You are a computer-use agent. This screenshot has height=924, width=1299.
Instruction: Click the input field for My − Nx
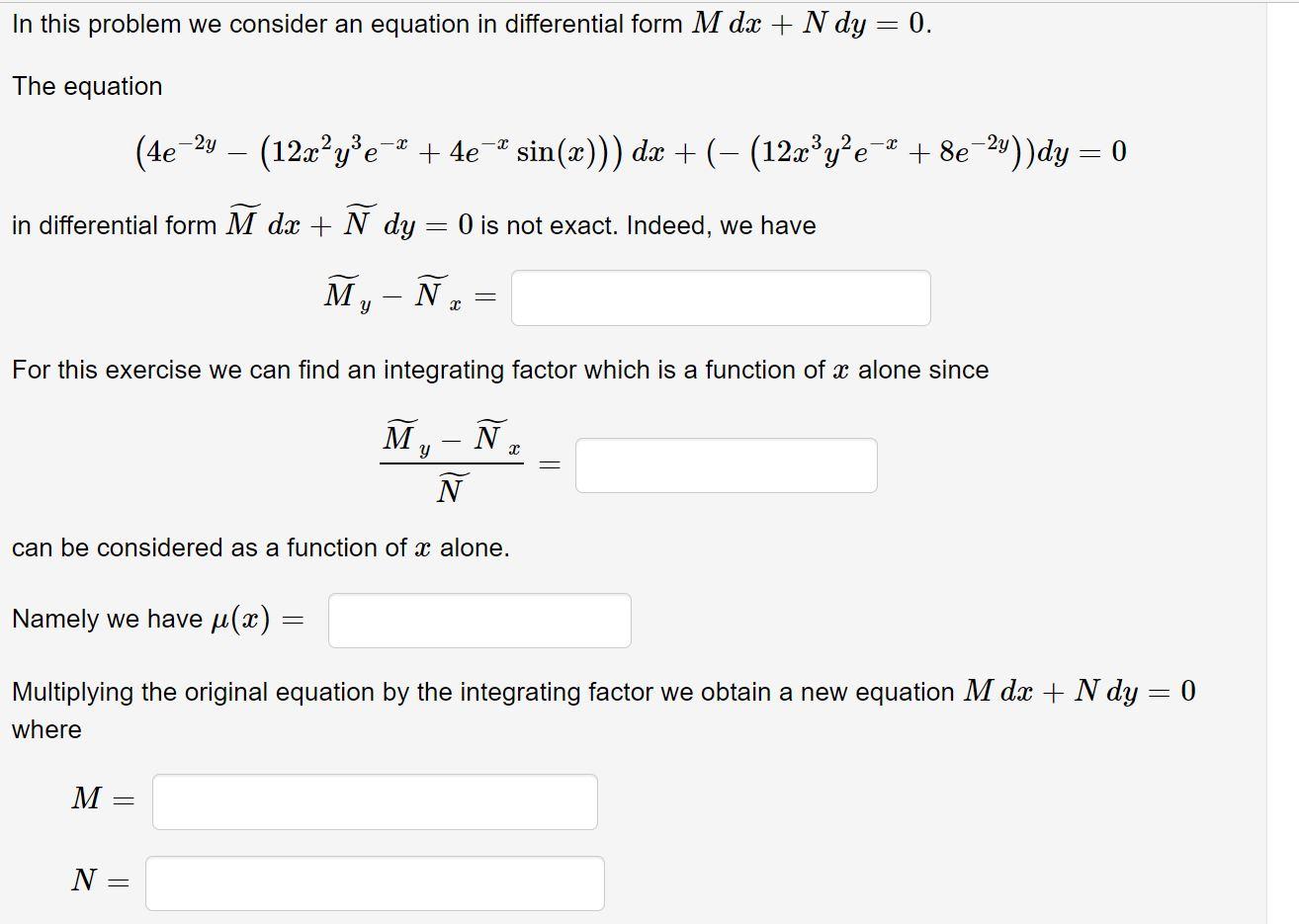[721, 296]
